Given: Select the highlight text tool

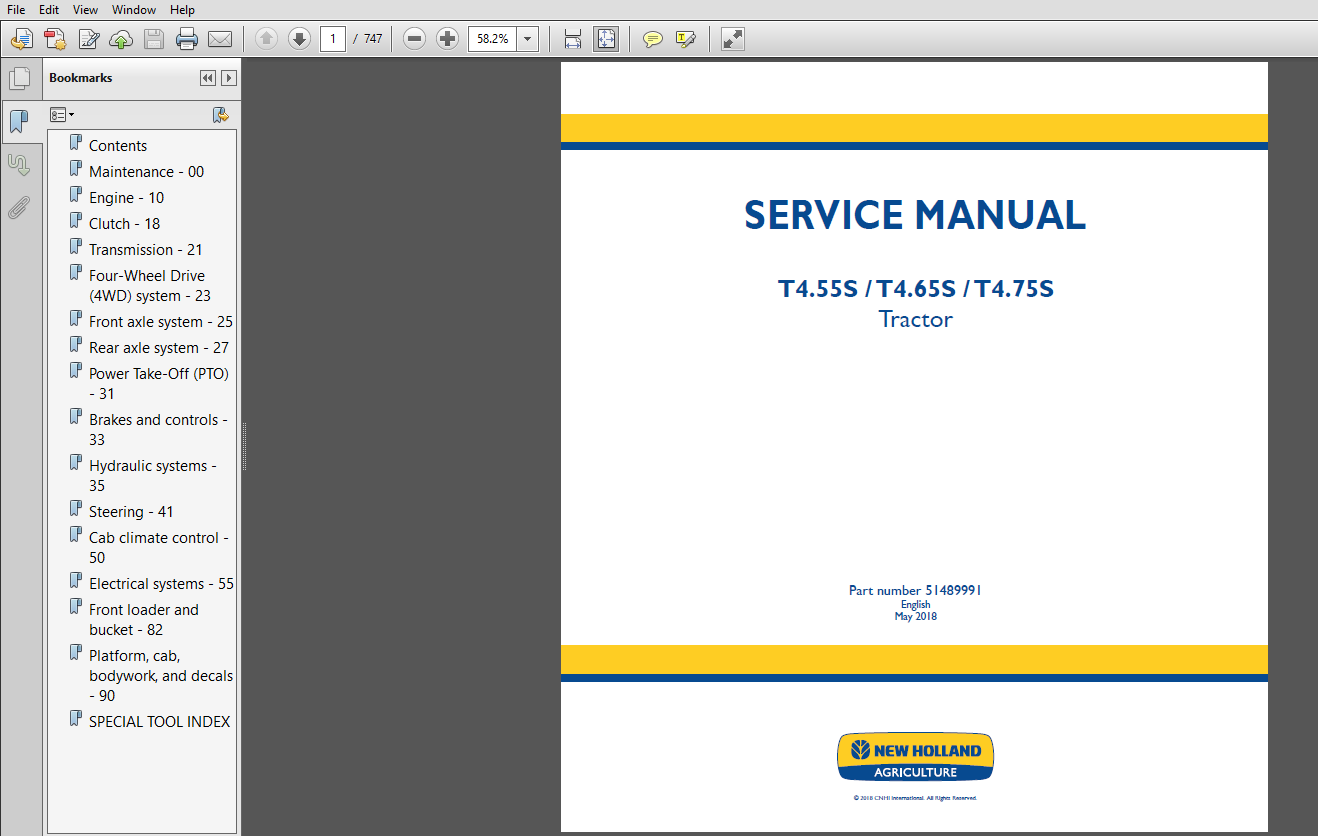Looking at the screenshot, I should tap(686, 39).
